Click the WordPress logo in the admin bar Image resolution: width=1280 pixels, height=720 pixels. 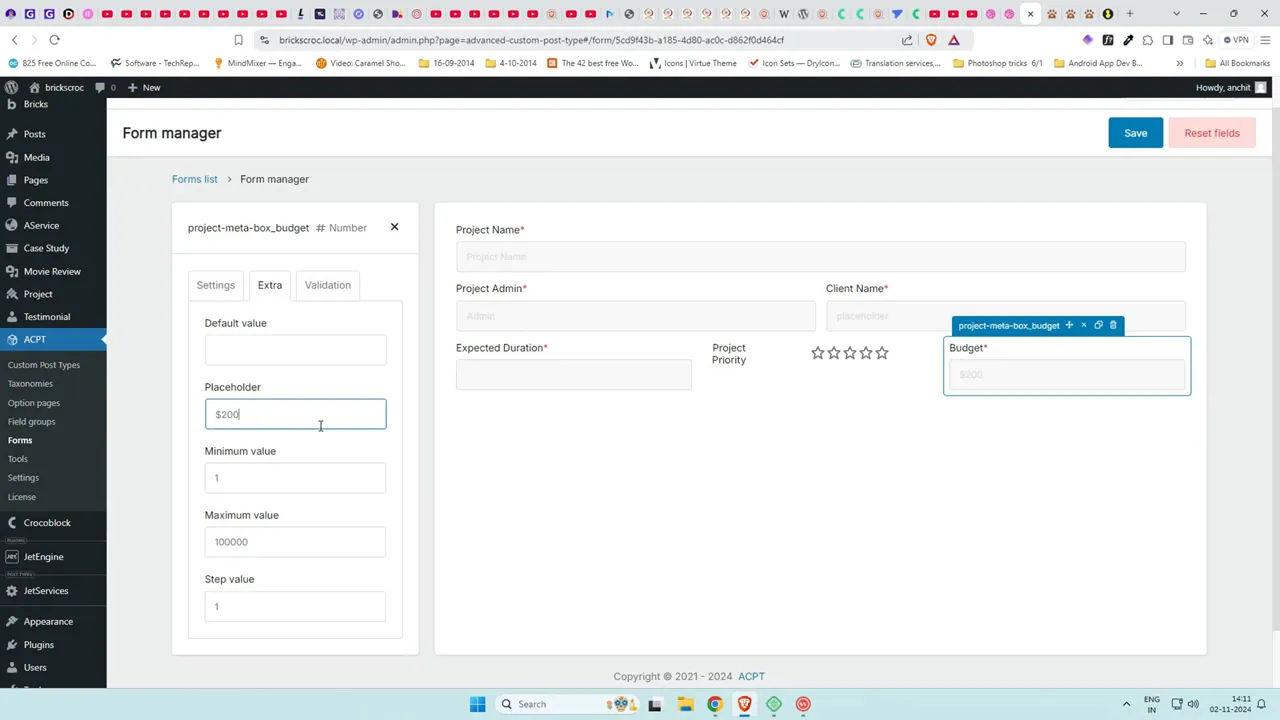[x=11, y=87]
